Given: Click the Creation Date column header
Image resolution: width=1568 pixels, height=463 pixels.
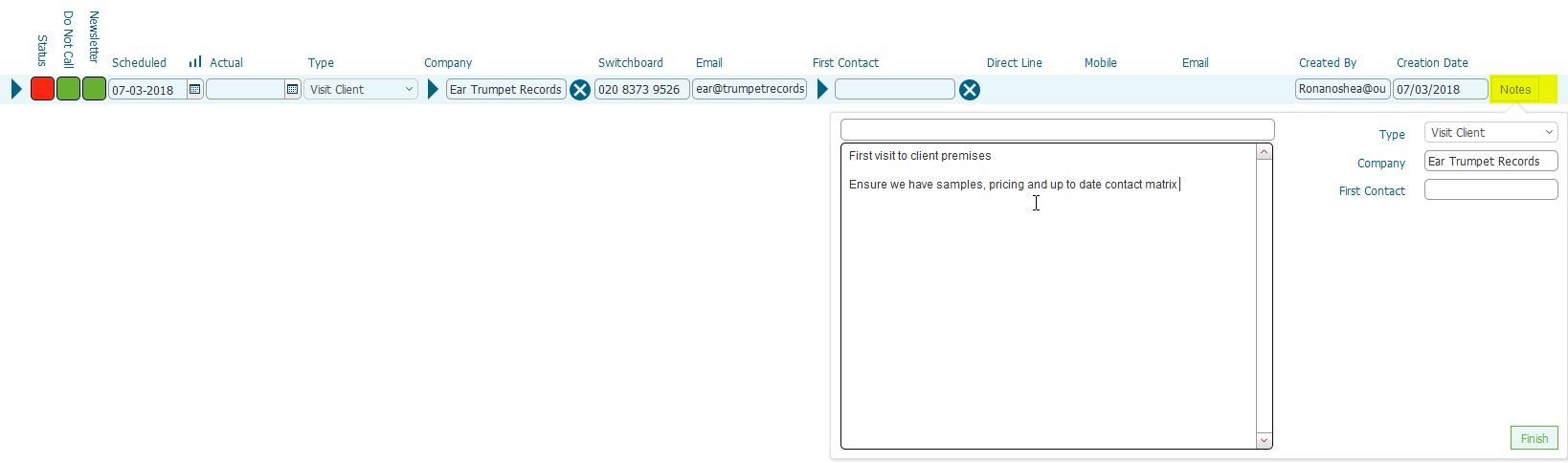Looking at the screenshot, I should tap(1432, 62).
